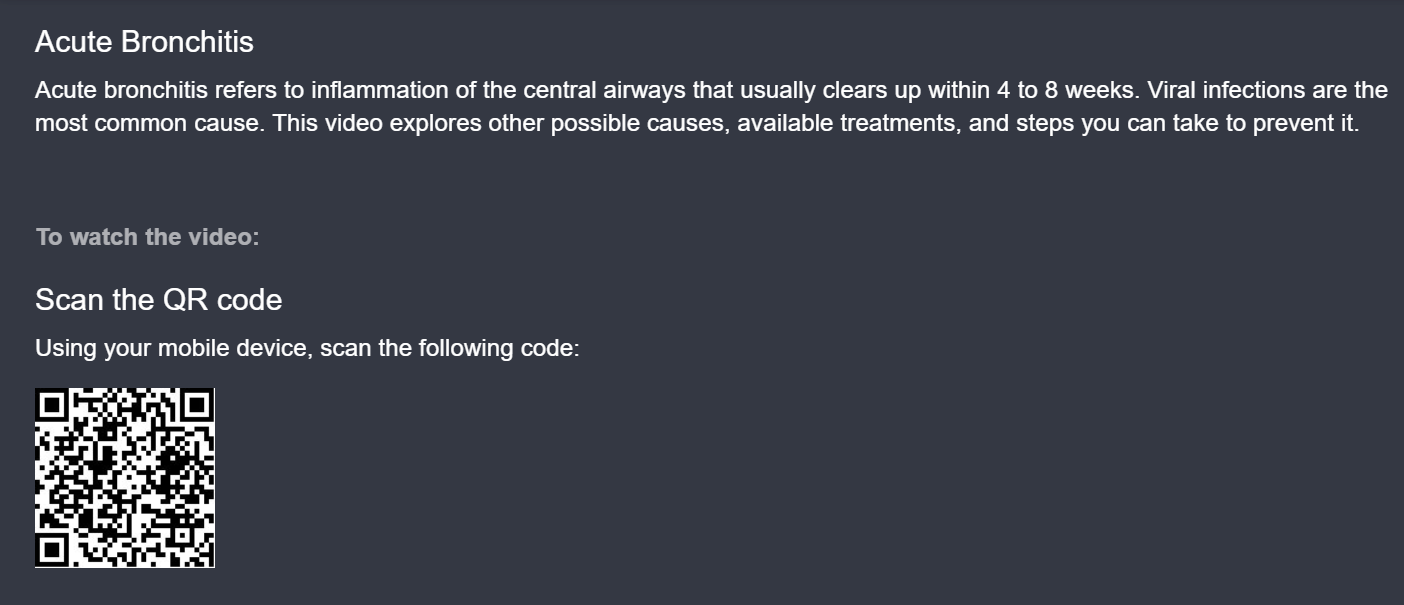Click the QR code's top-right finder square

[198, 405]
